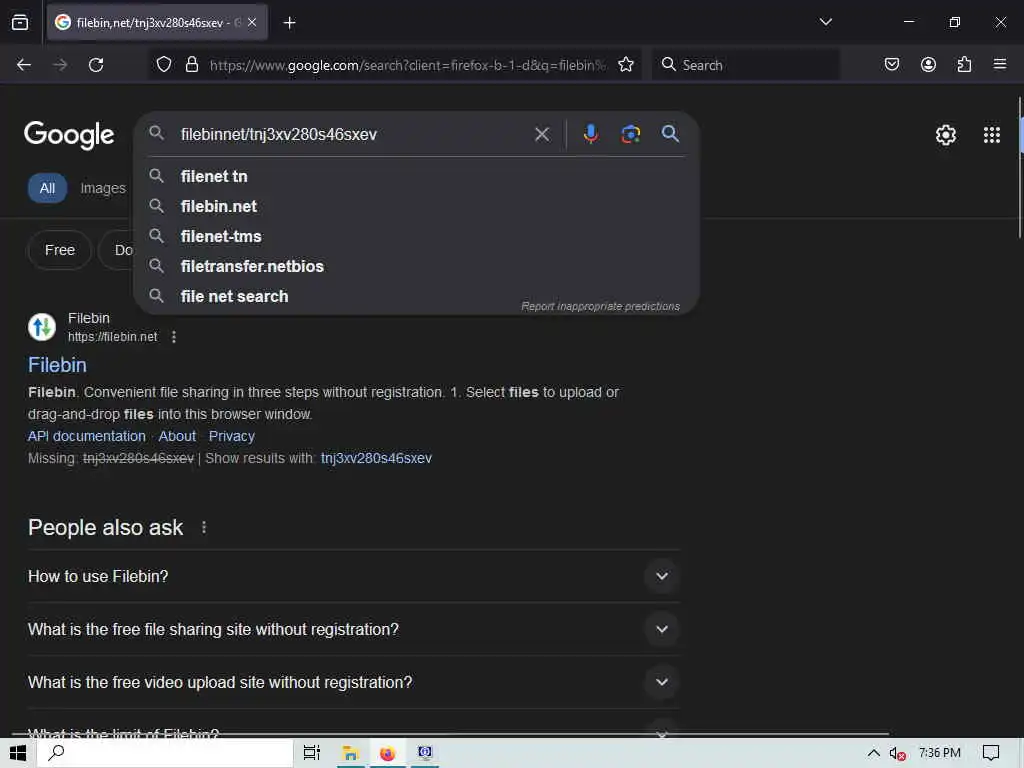The width and height of the screenshot is (1024, 768).
Task: Clear the Google search query
Action: tap(541, 135)
